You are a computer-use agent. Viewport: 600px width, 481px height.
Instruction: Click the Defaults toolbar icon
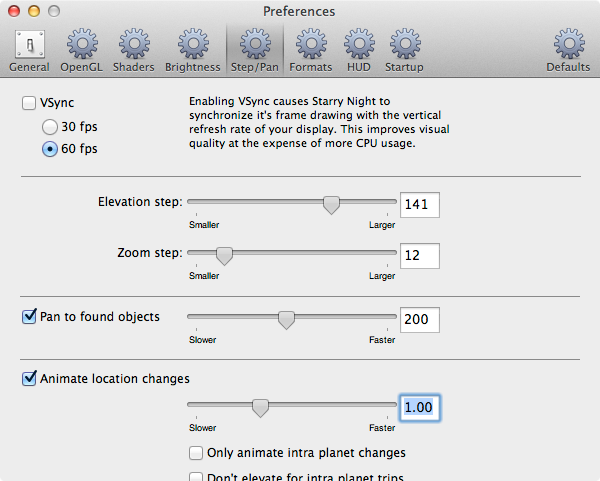568,50
